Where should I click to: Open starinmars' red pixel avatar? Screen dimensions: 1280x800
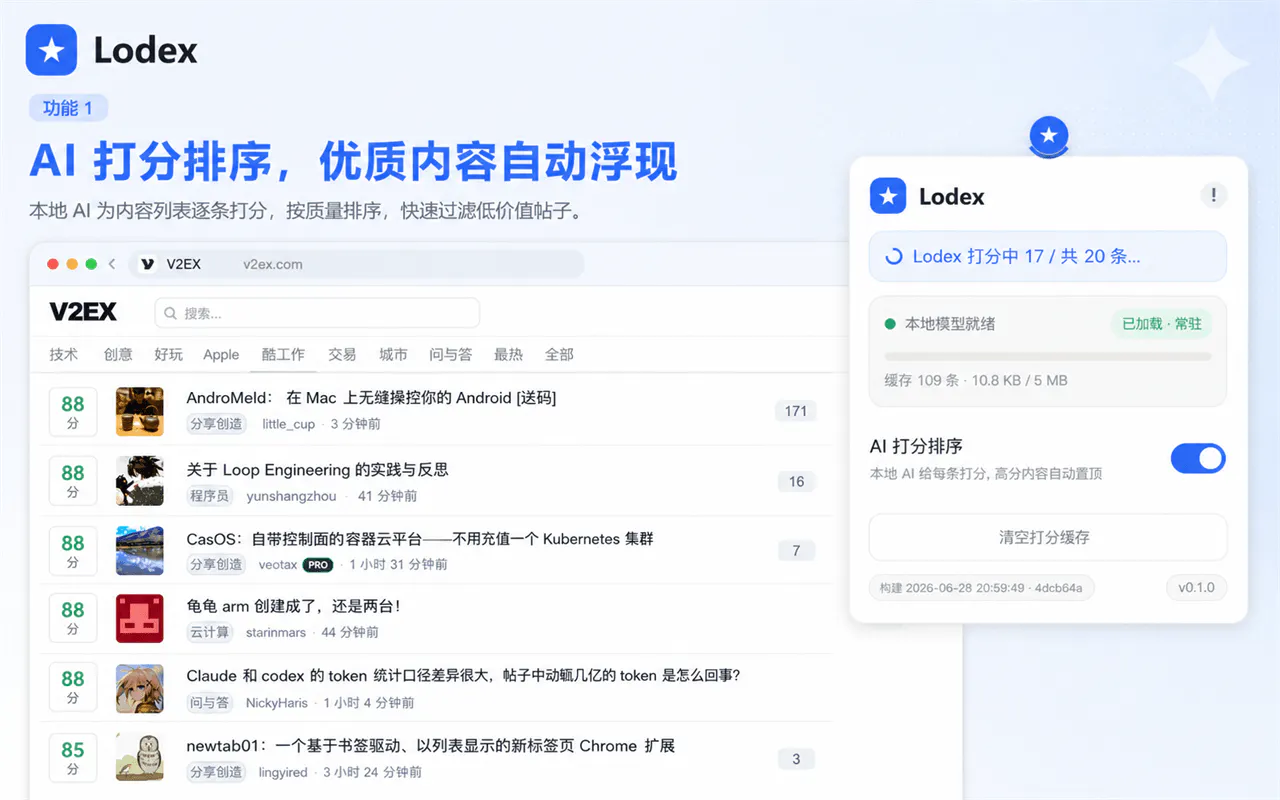tap(140, 618)
